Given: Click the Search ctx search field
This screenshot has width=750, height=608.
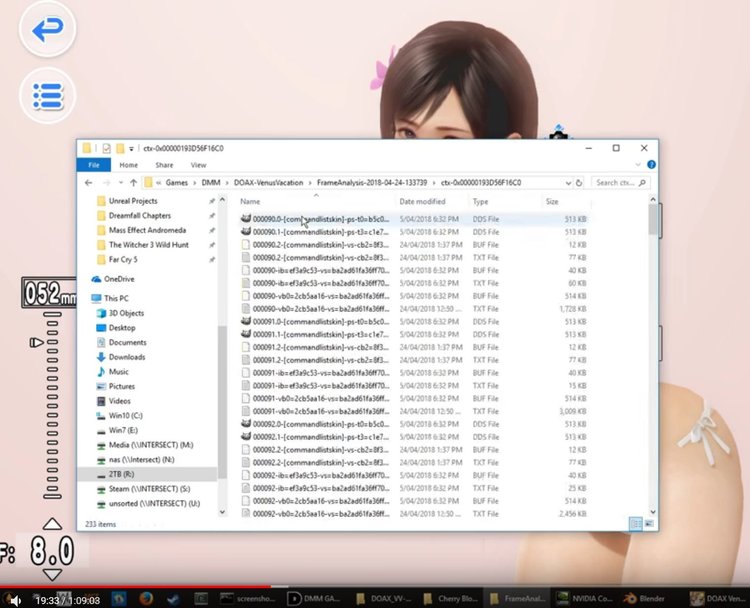Looking at the screenshot, I should pos(621,183).
